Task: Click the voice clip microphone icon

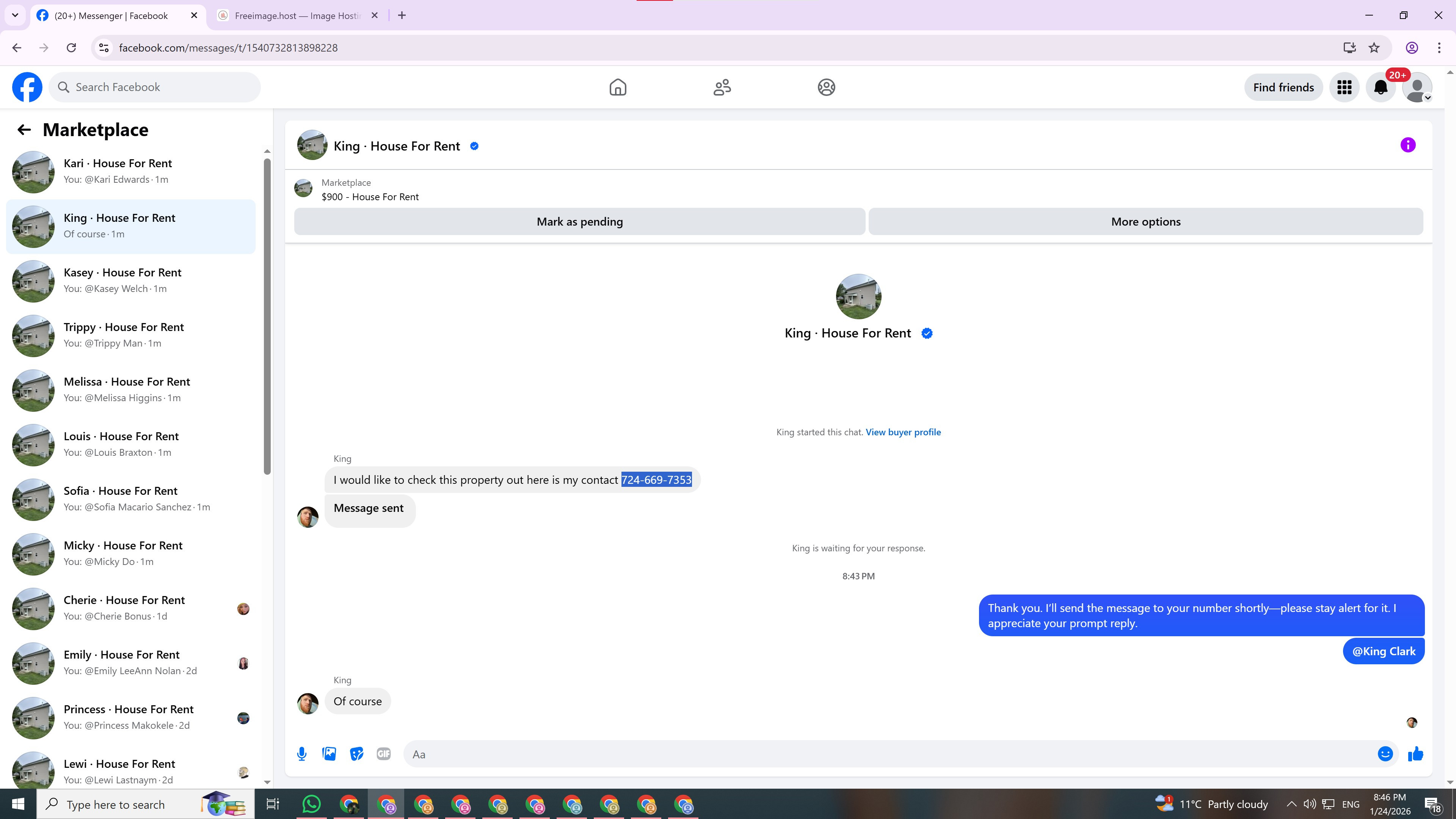Action: [302, 753]
